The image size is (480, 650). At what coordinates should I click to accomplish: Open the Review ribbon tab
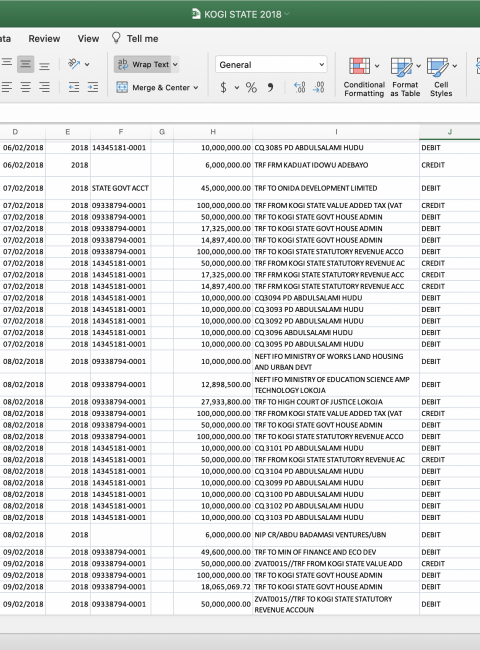44,39
